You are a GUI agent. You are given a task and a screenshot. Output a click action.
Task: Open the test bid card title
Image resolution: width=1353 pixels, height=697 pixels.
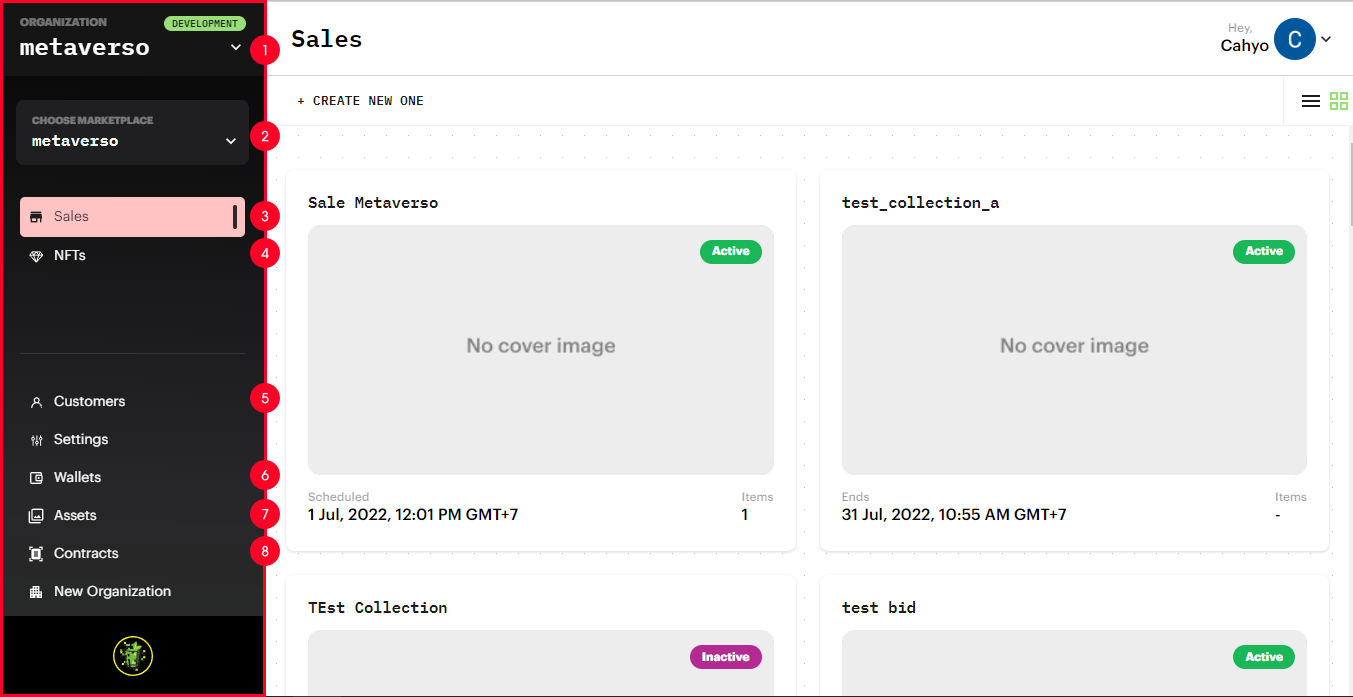[879, 608]
